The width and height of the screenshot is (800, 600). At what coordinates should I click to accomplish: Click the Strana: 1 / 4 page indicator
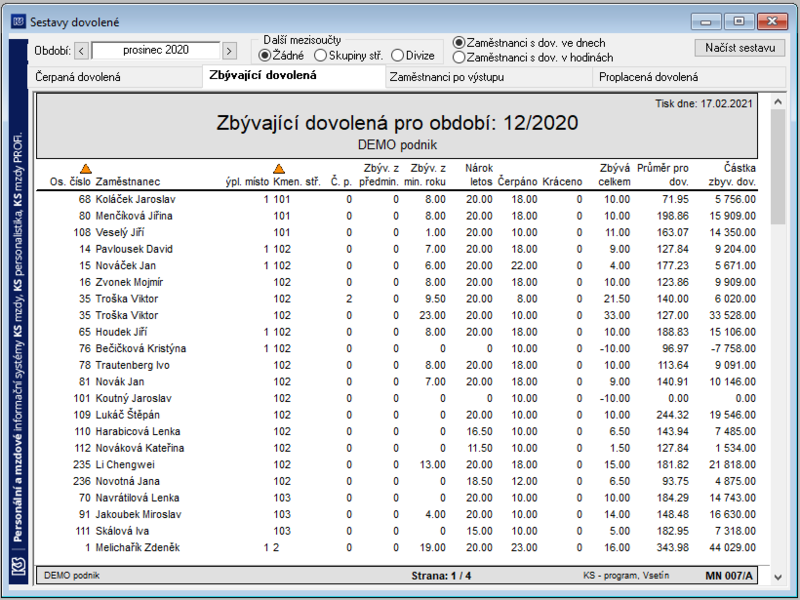(x=441, y=576)
